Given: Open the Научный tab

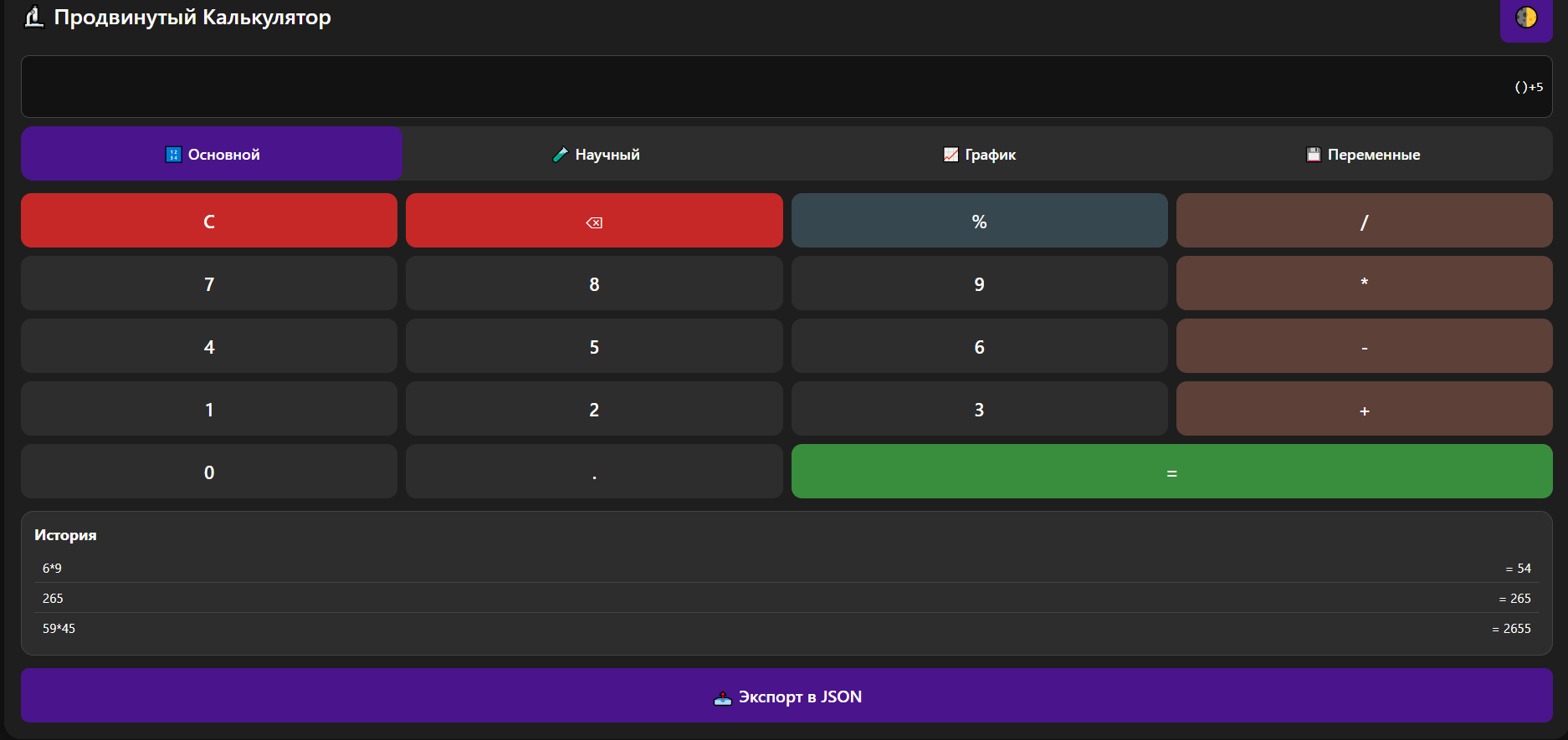Looking at the screenshot, I should coord(595,154).
